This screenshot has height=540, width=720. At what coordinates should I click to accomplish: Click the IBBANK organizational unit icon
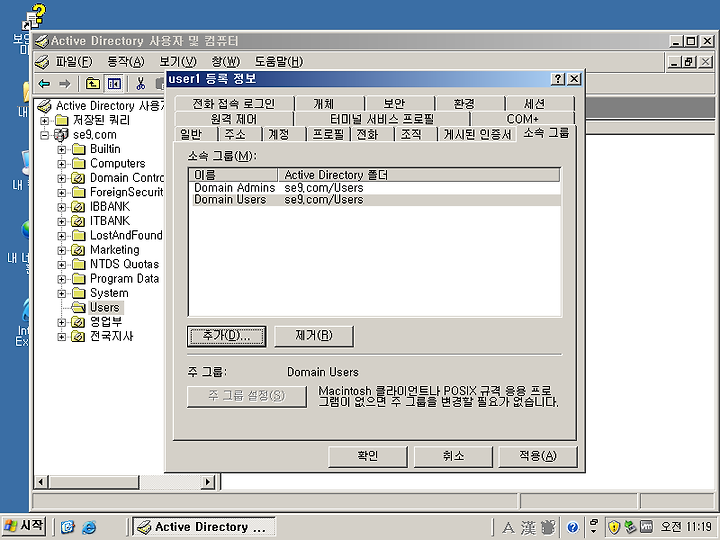click(x=78, y=207)
